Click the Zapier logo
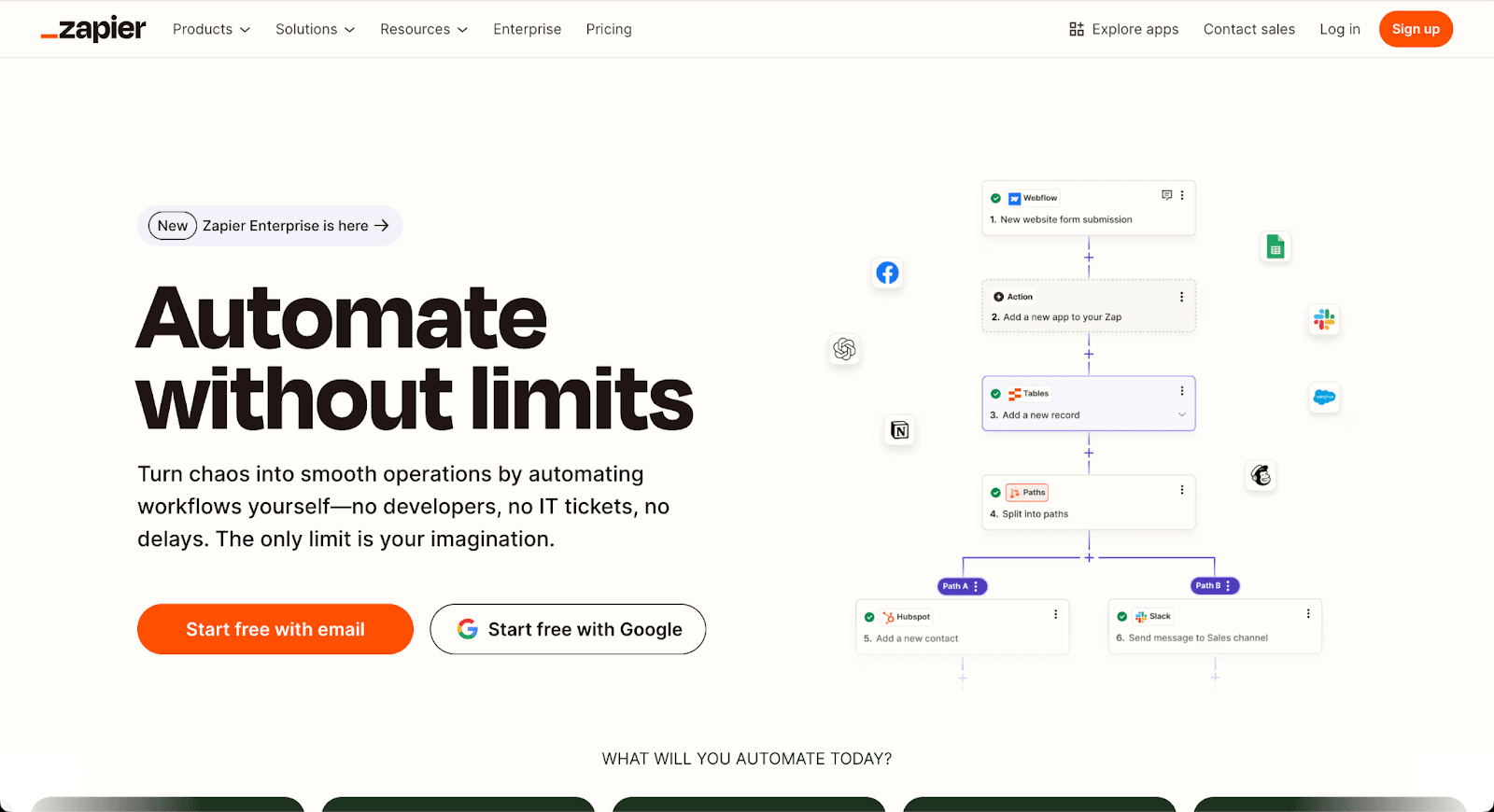This screenshot has height=812, width=1494. 93,29
